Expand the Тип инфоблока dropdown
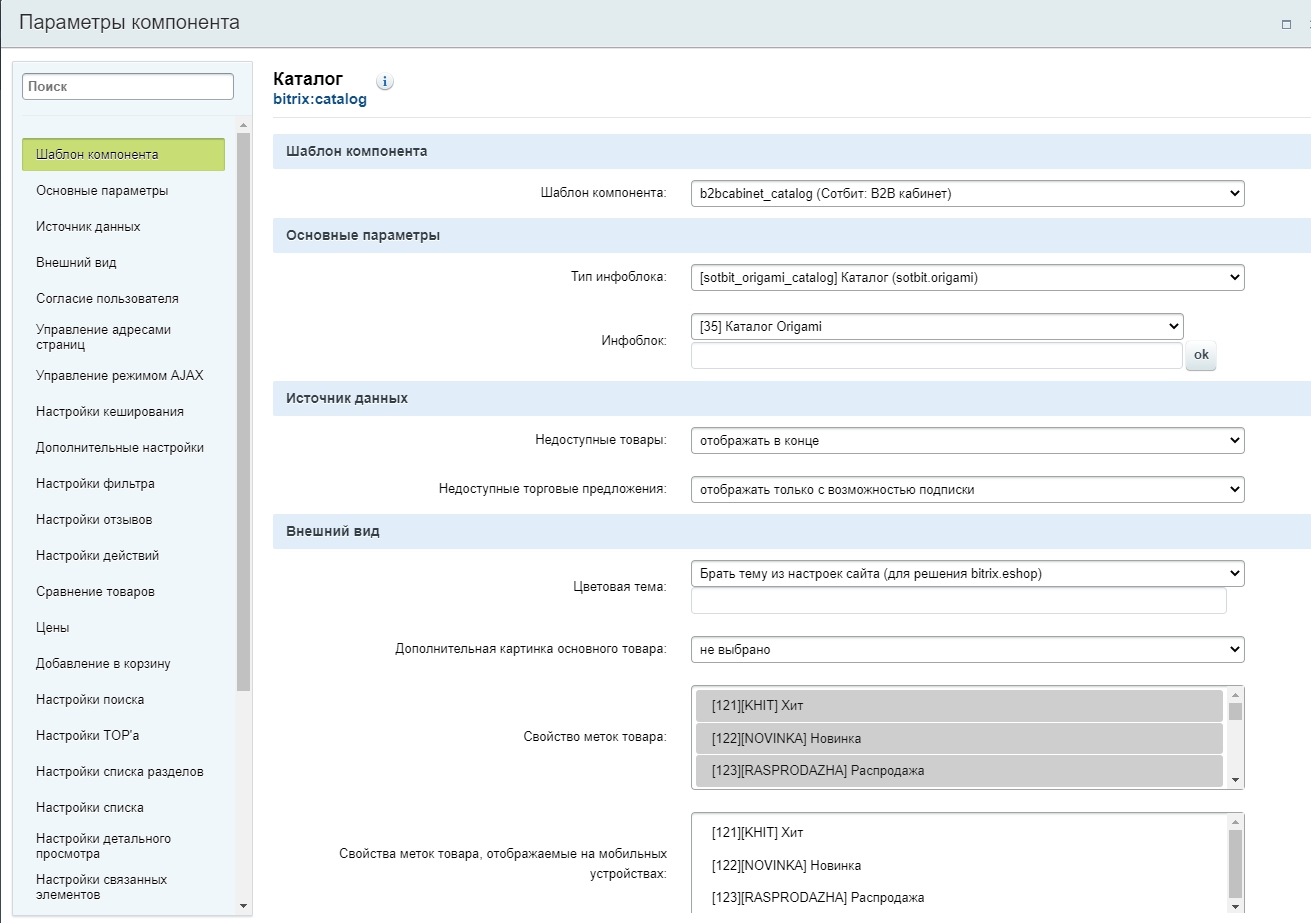Viewport: 1311px width, 923px height. (x=967, y=278)
